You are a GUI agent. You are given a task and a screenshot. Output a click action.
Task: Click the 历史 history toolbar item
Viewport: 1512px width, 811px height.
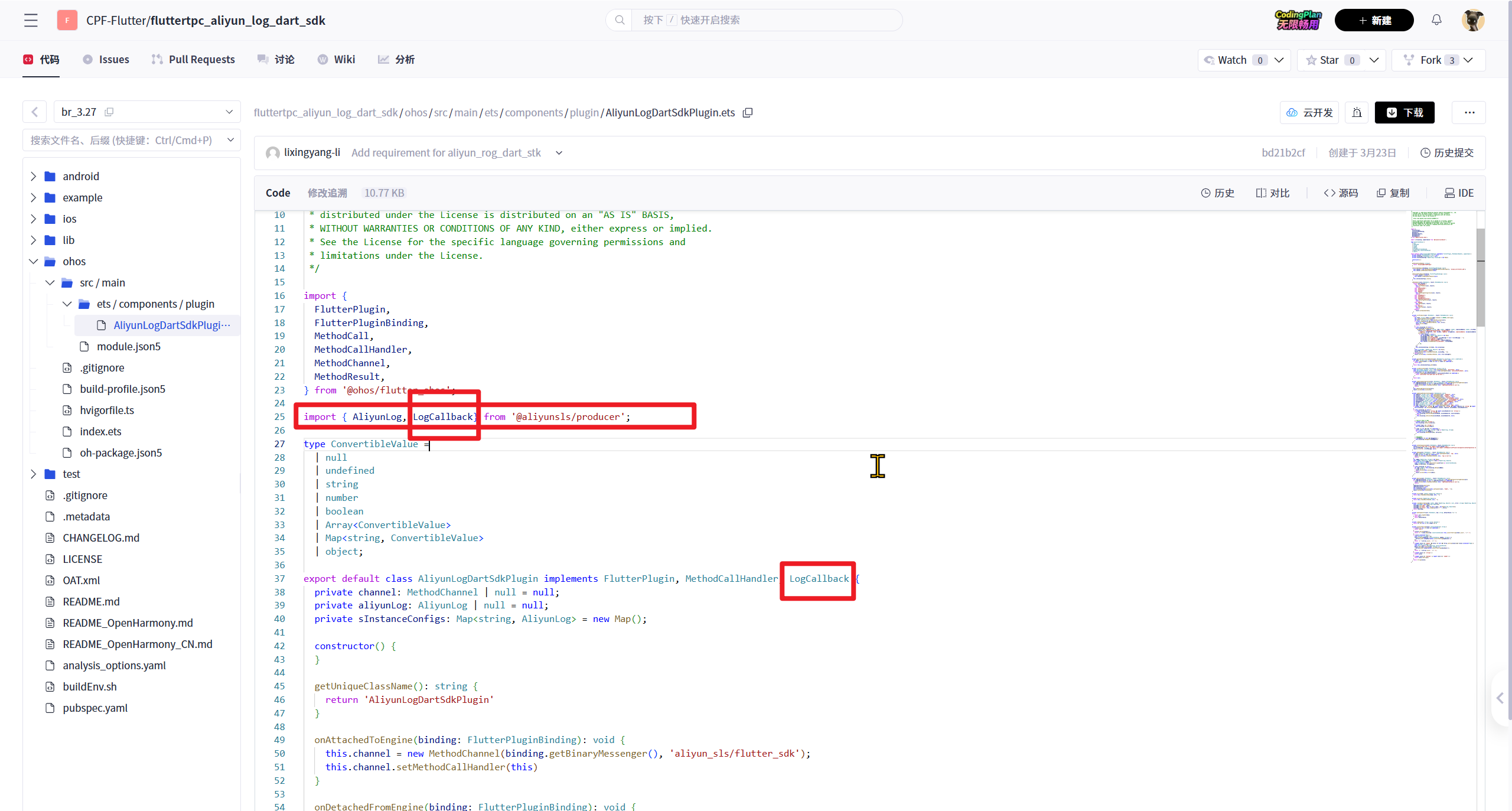(1218, 193)
